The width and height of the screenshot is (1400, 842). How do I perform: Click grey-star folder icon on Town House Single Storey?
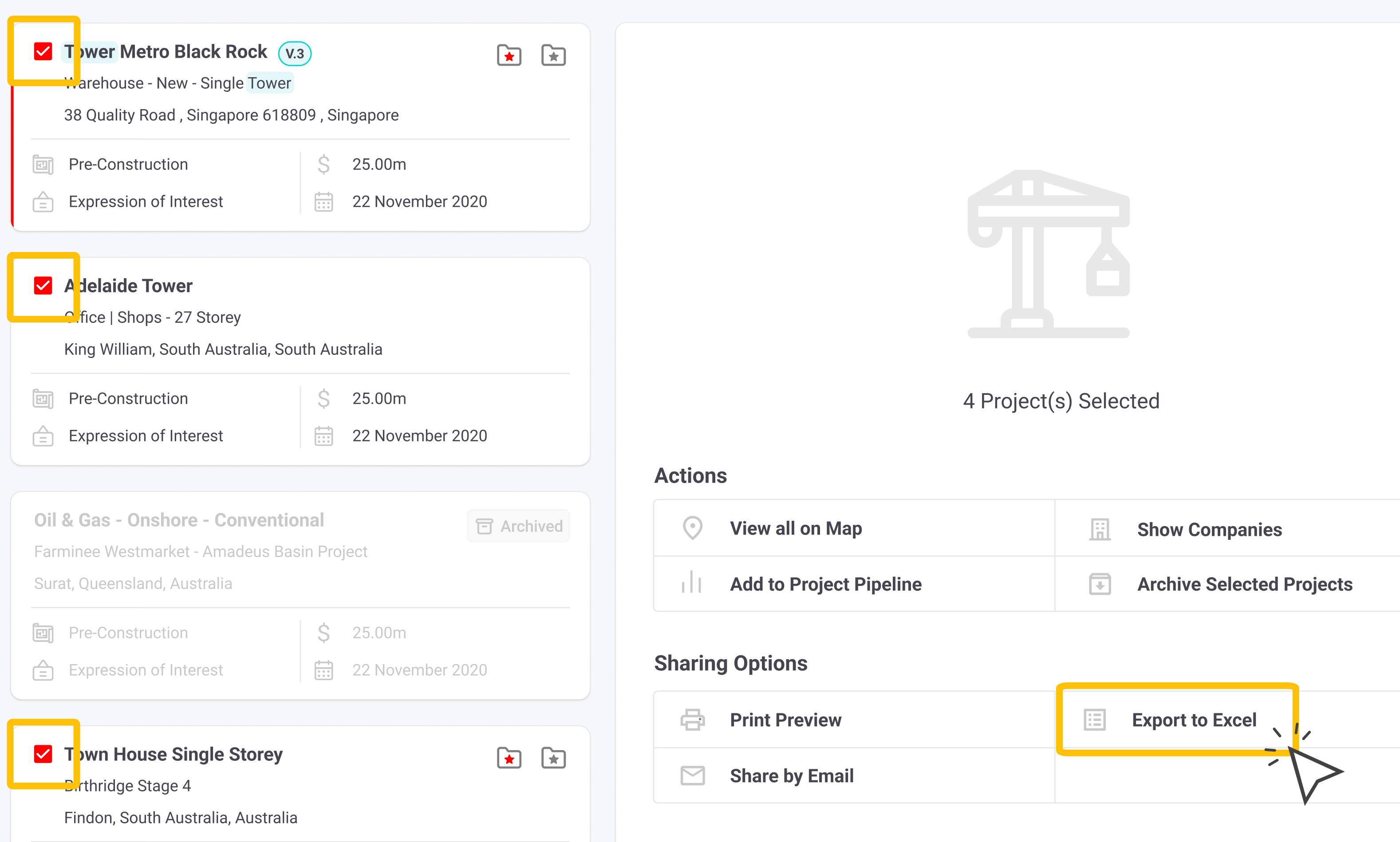click(553, 757)
